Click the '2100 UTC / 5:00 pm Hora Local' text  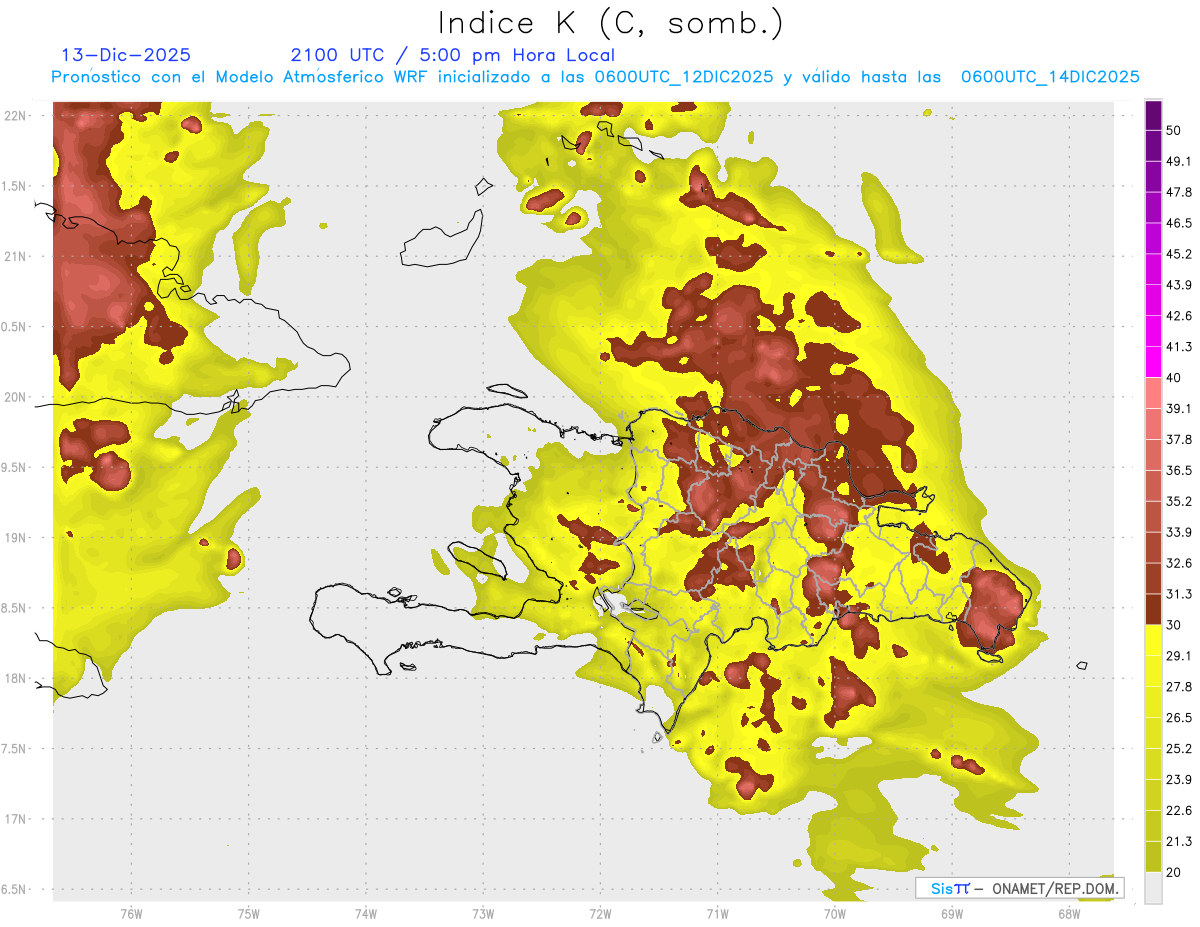coord(452,55)
